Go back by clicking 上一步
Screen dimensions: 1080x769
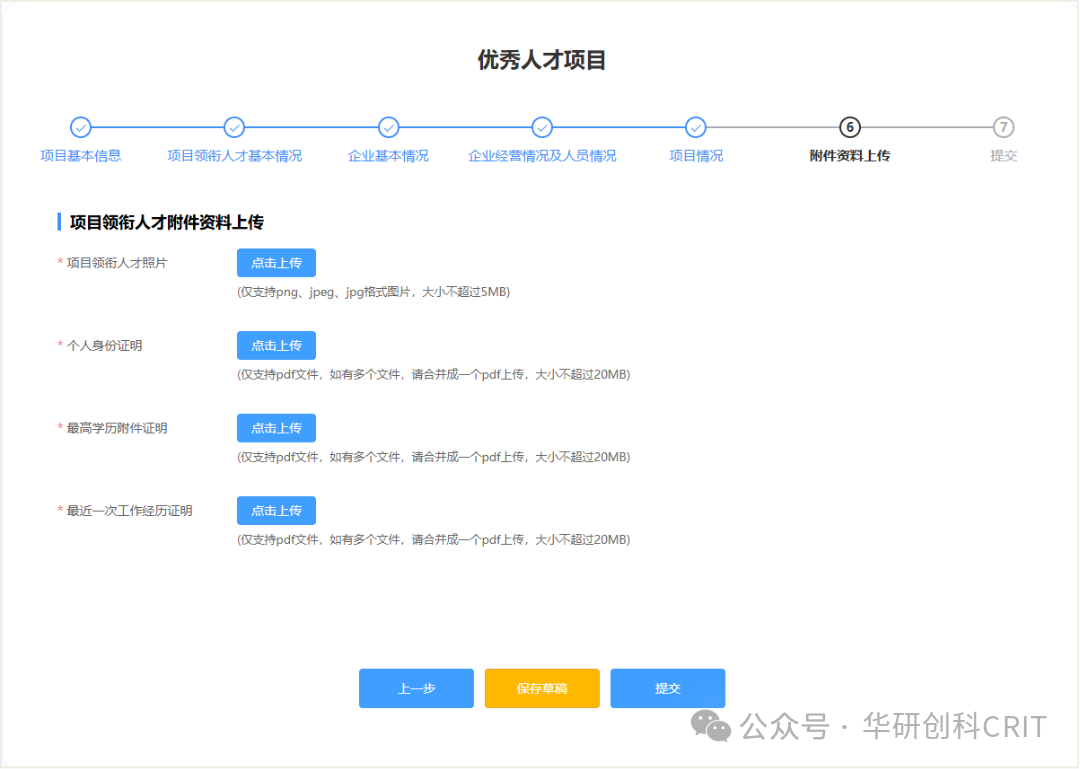tap(416, 688)
